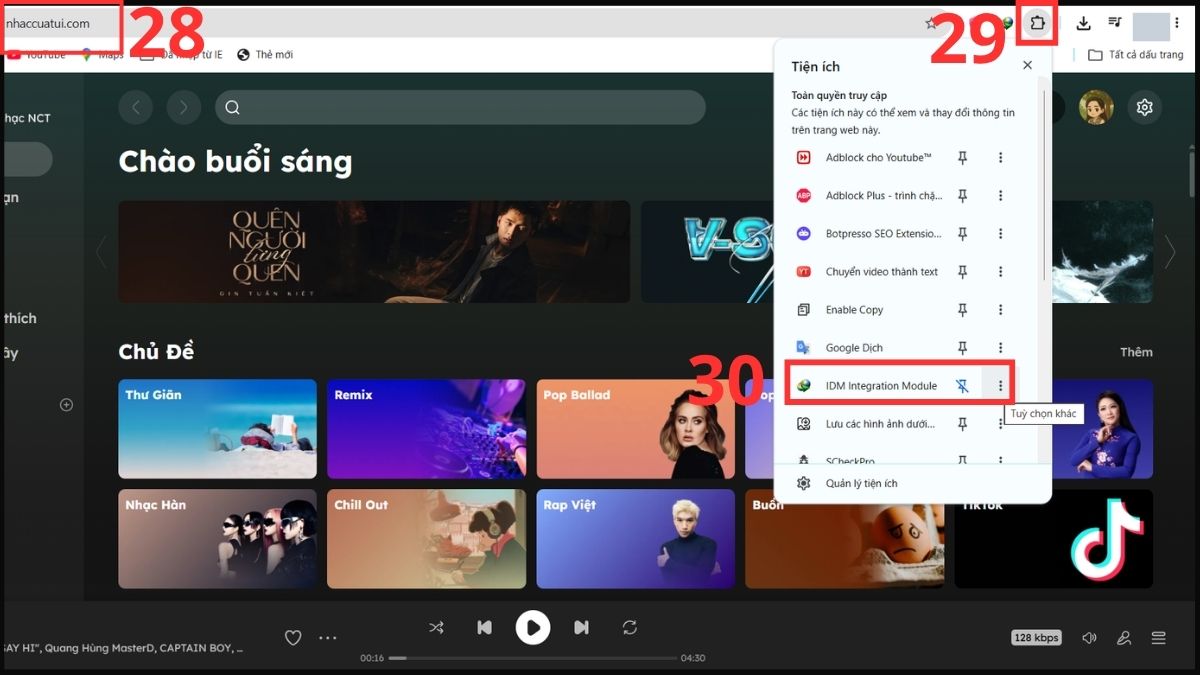Open more options for Google Dịch

point(1000,348)
